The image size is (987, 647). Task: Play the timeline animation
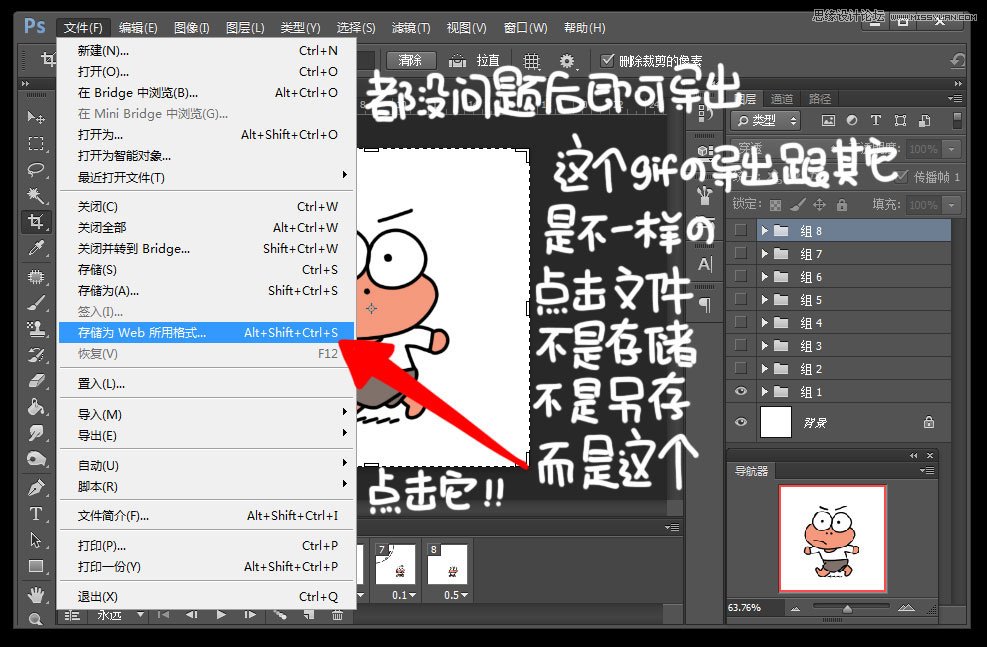[x=221, y=615]
